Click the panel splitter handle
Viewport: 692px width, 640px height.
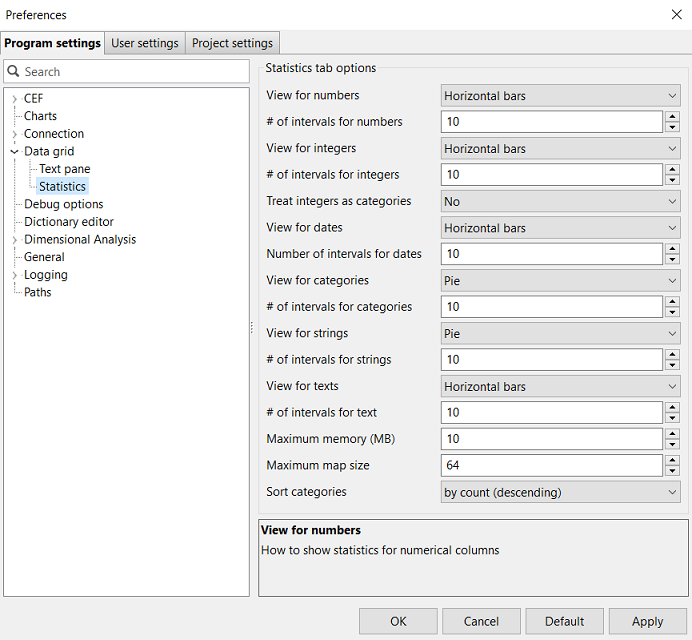(252, 327)
